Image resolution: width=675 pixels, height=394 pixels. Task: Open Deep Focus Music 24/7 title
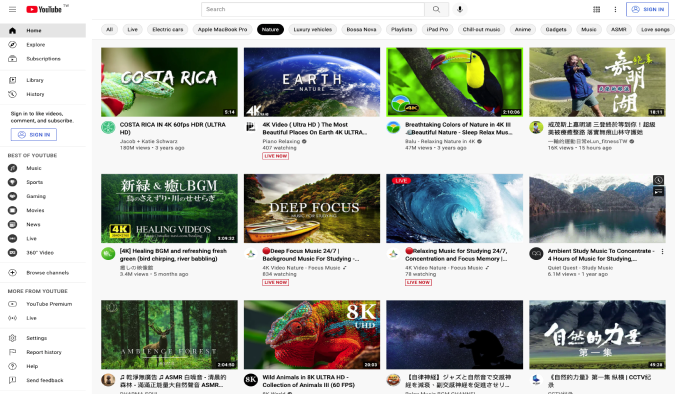coord(311,255)
